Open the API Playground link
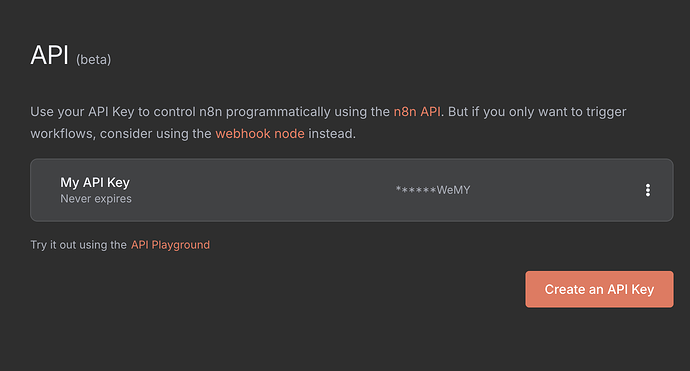Screen dimensions: 690x371 pos(170,245)
